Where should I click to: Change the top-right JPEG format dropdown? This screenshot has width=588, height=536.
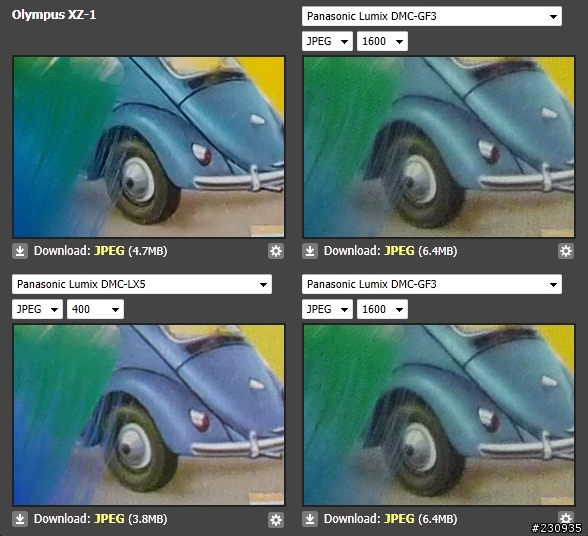[327, 41]
